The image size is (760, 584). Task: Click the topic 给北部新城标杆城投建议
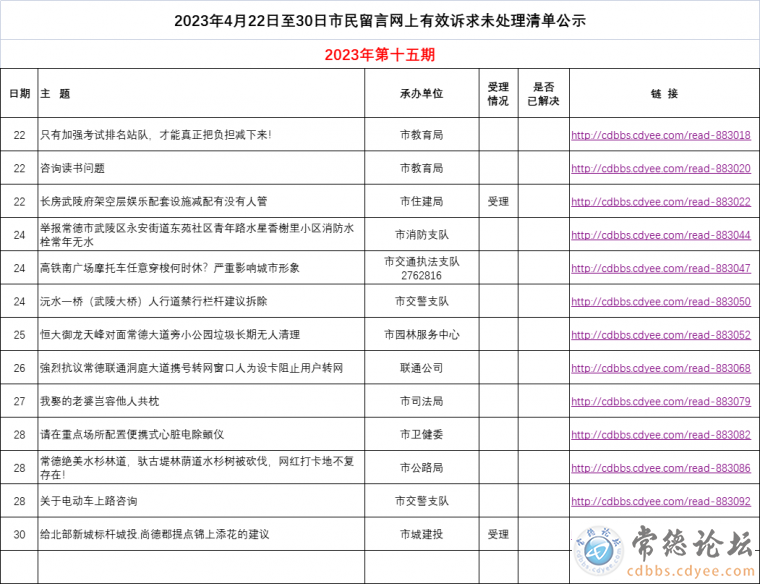point(155,534)
